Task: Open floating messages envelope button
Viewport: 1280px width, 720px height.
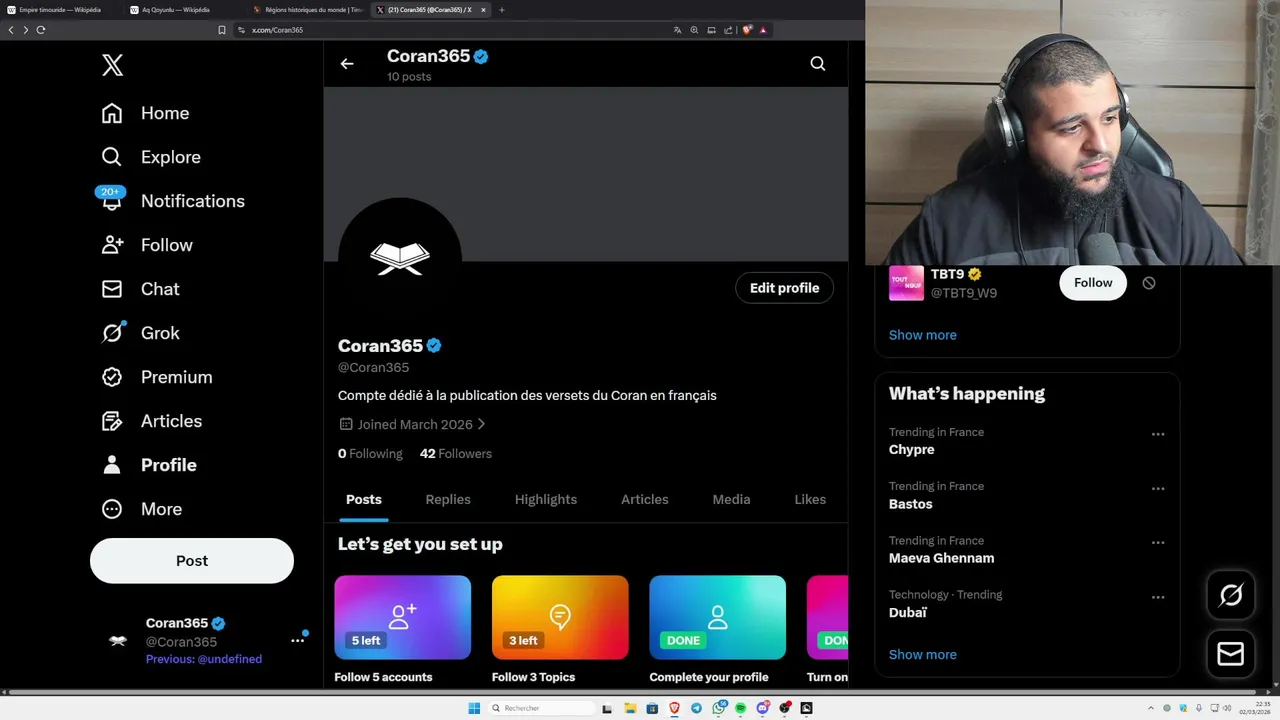Action: point(1231,654)
